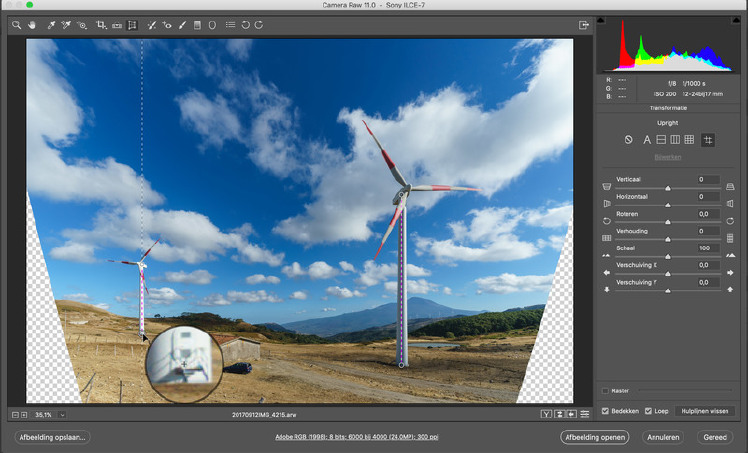Click the rotate-right icon beside Roteren

coord(730,221)
